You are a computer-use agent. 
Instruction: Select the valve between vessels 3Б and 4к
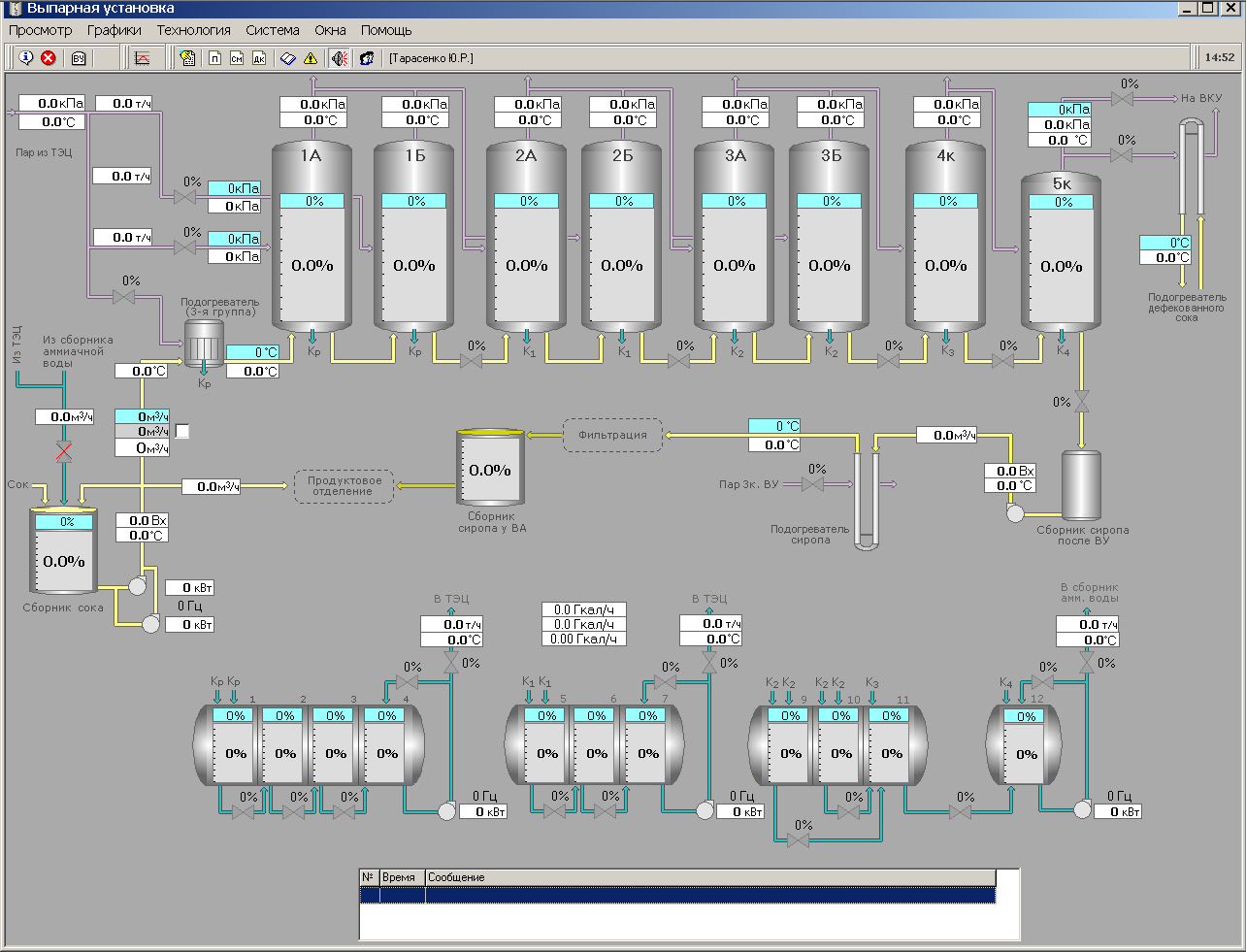coord(889,361)
